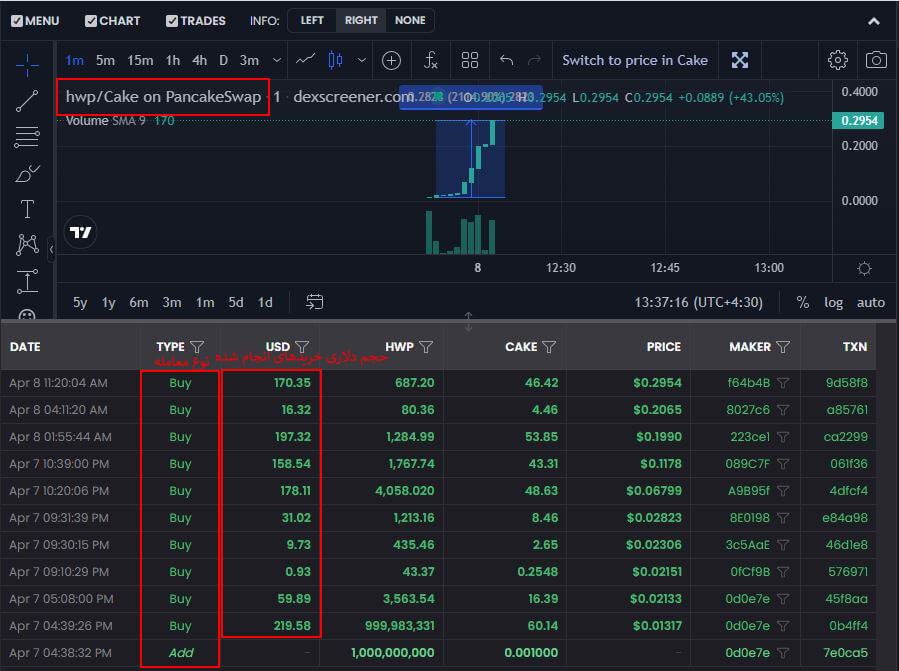Click the TradingView logo
Screen dimensions: 899x671
click(80, 232)
